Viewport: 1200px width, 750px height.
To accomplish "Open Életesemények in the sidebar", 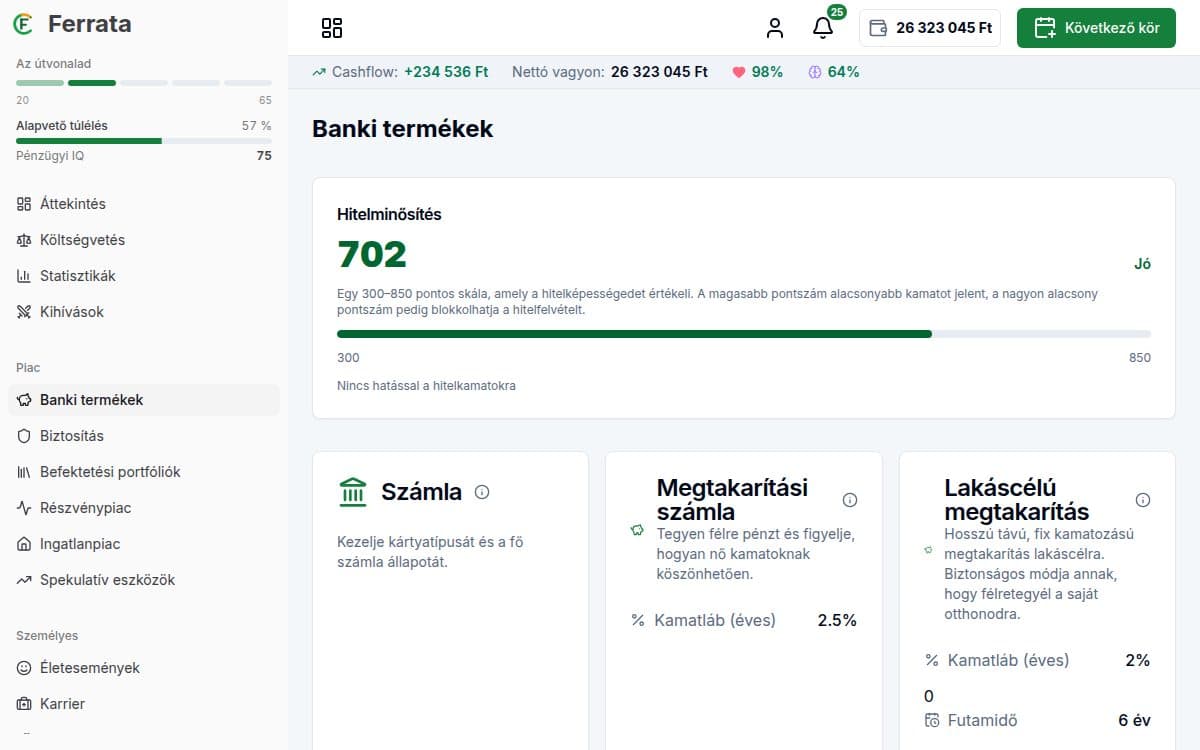I will pos(144,668).
